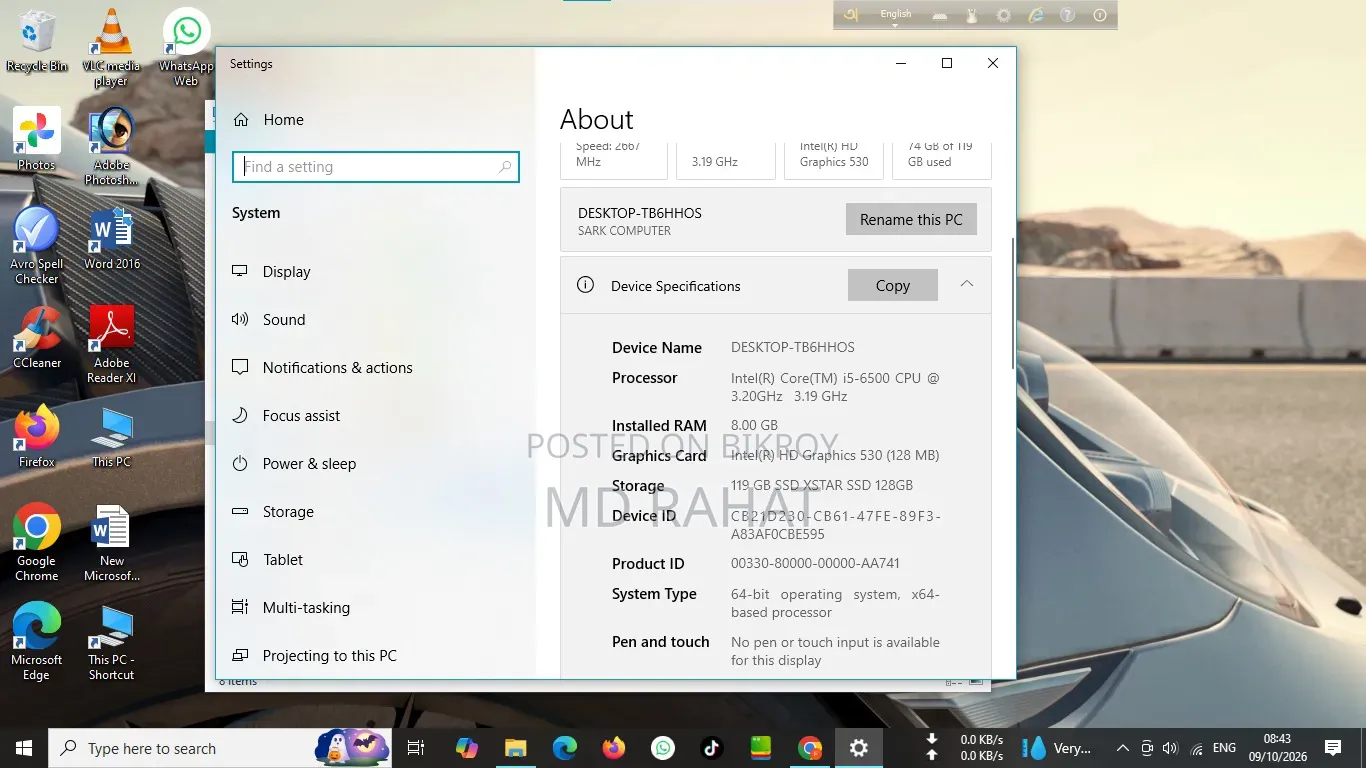
Task: Open the Avro on-screen keyboard layout viewer
Action: pyautogui.click(x=940, y=15)
